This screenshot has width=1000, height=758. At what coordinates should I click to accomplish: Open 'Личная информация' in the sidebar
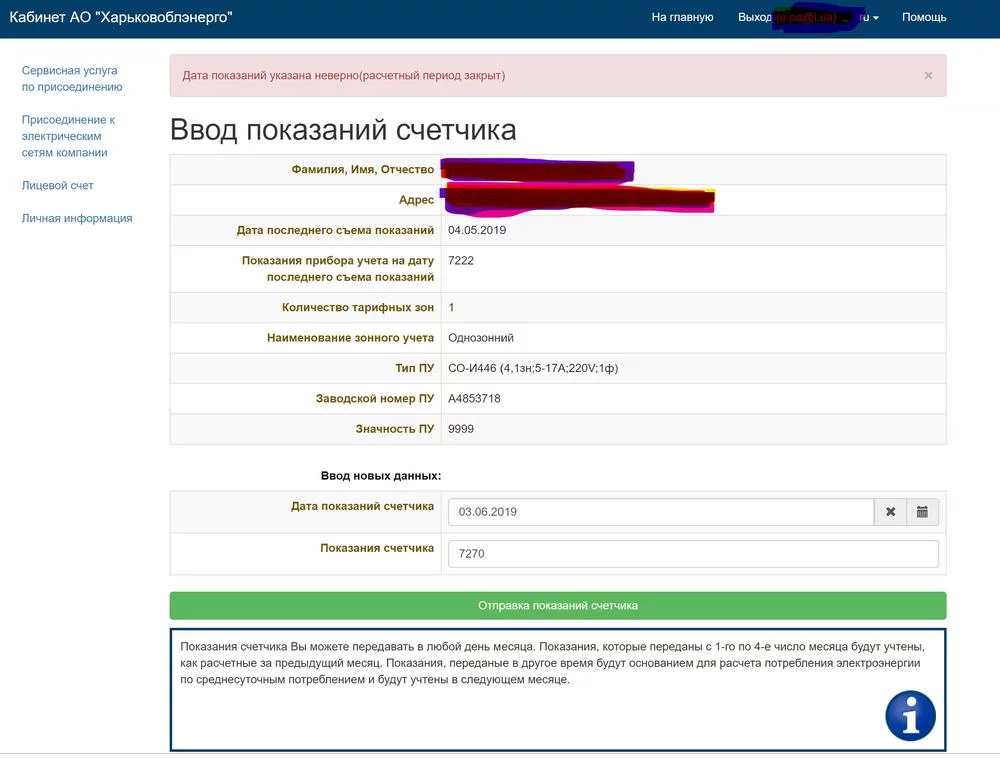pyautogui.click(x=77, y=218)
